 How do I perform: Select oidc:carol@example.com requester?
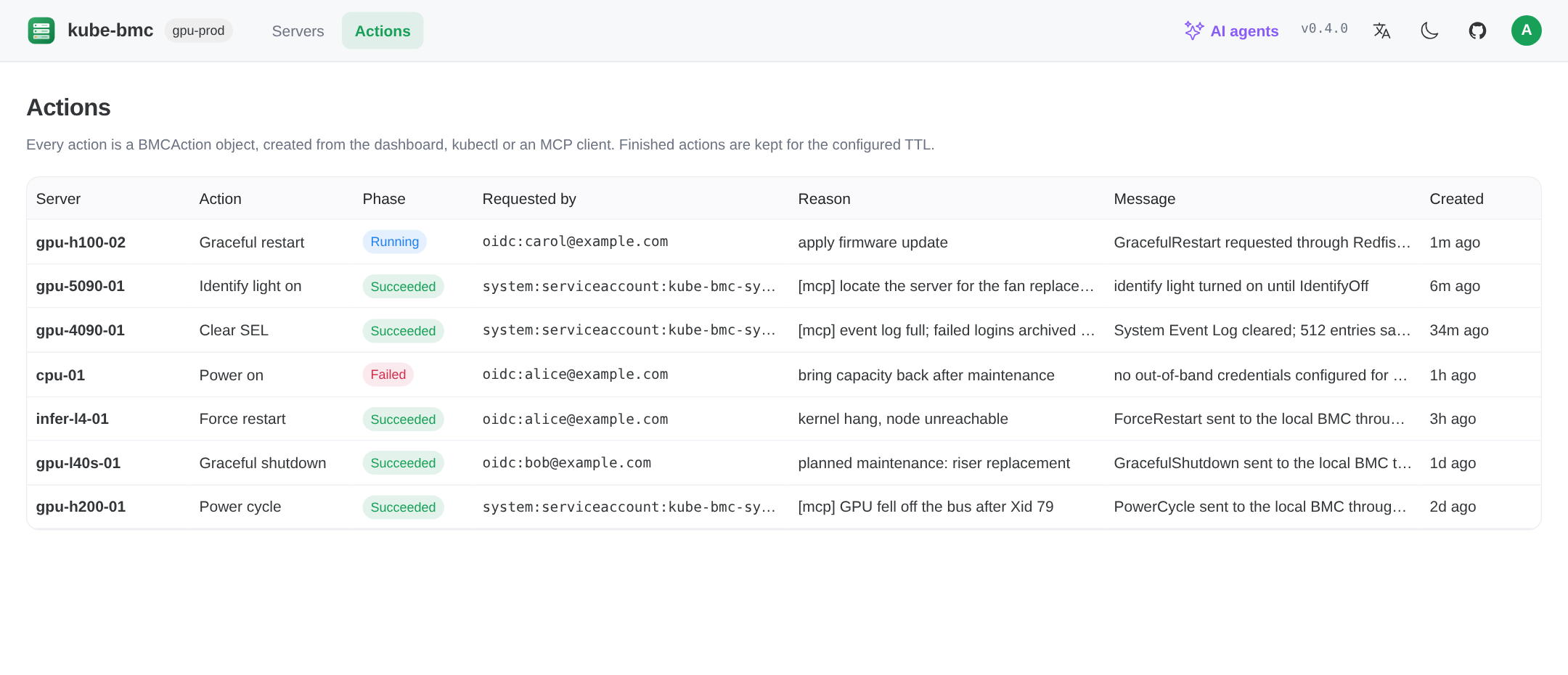(x=575, y=242)
